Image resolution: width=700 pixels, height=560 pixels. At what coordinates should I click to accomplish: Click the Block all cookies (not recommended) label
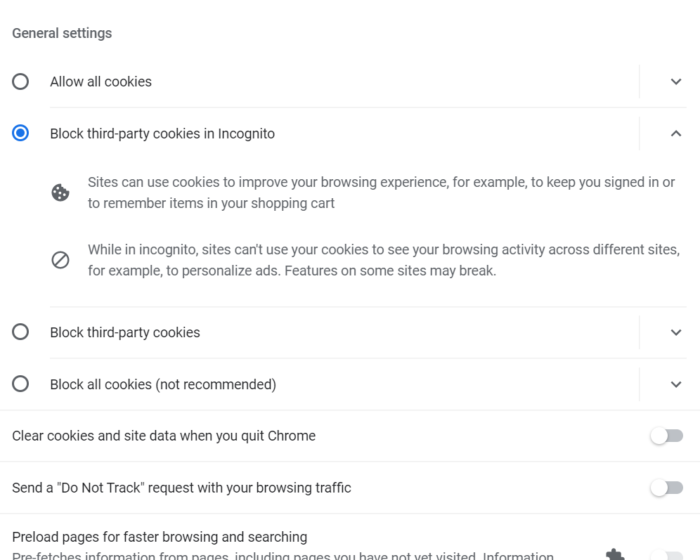(x=163, y=384)
